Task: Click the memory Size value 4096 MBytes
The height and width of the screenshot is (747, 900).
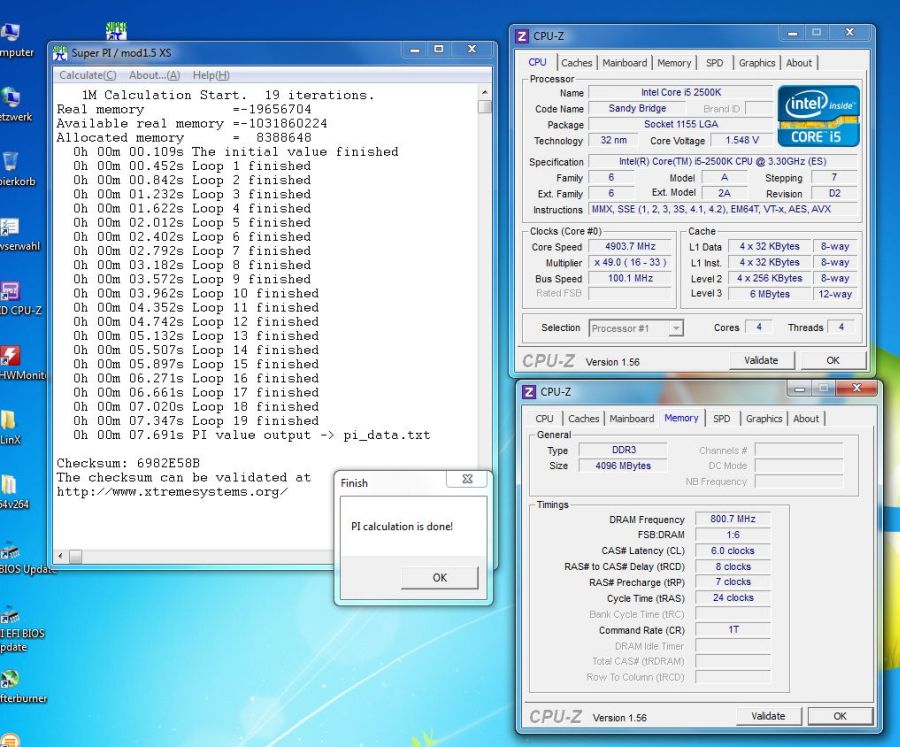Action: pos(623,466)
